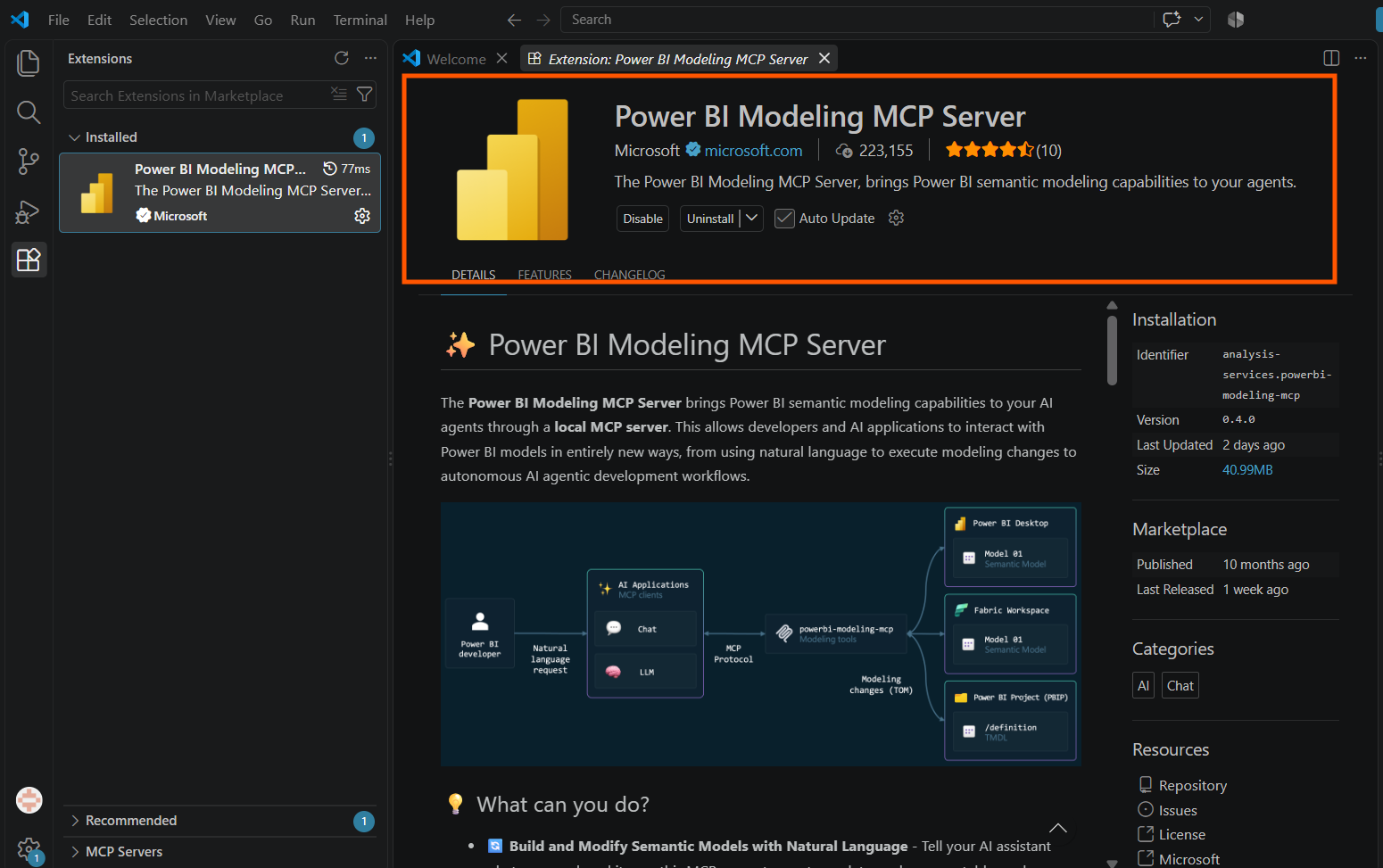
Task: Open the File menu
Action: (x=59, y=20)
